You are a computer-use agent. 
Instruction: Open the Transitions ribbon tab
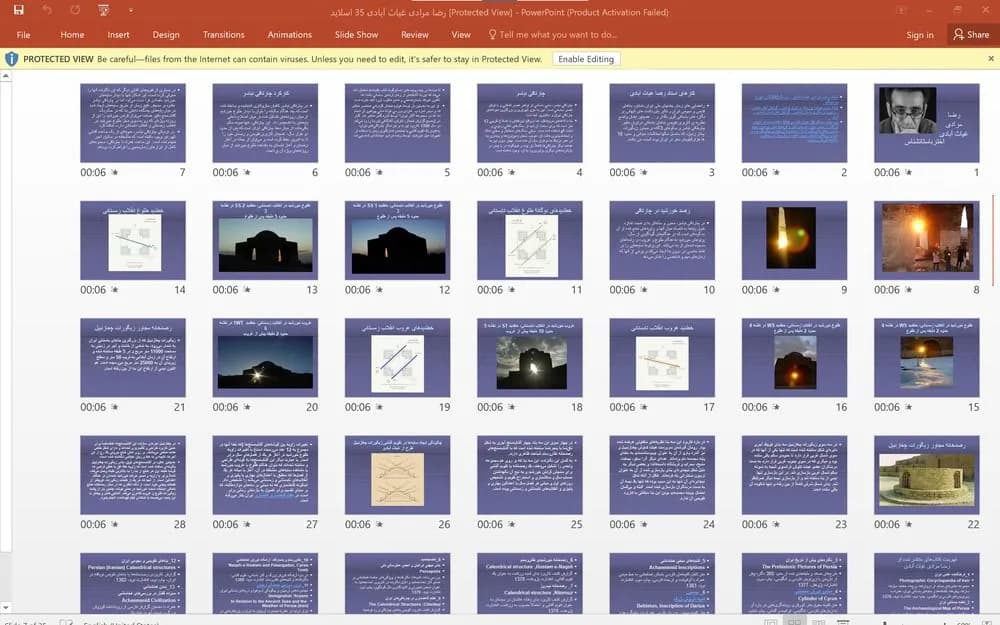pos(224,34)
